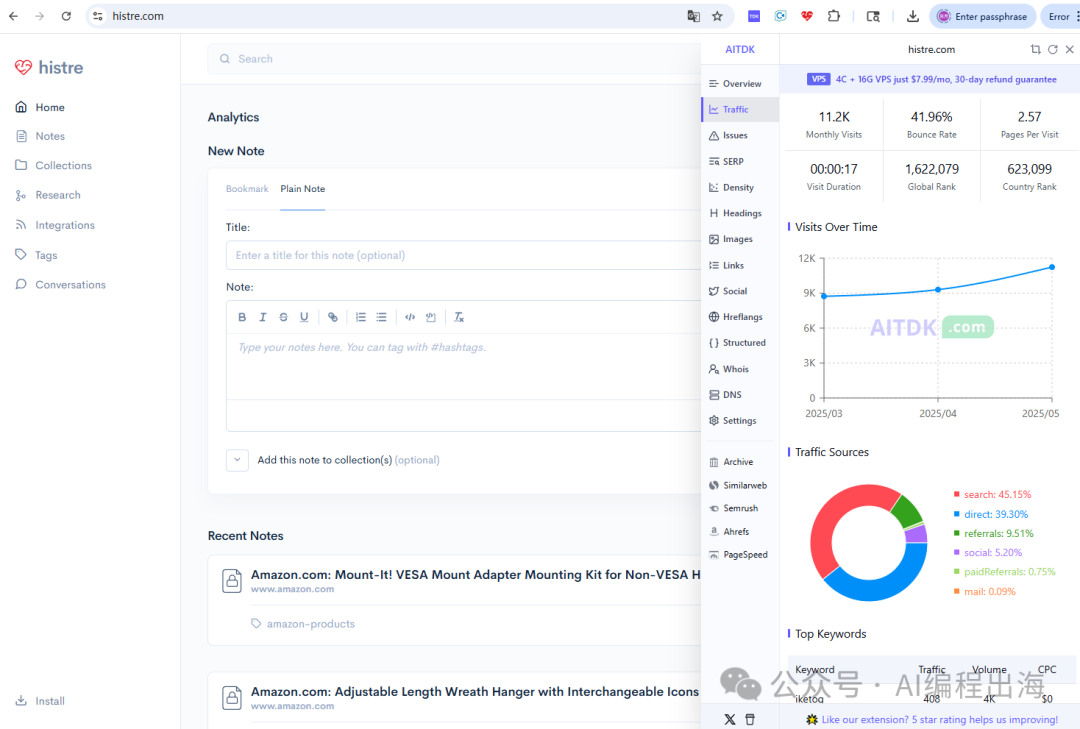Open the Chrome downloads icon
1080x729 pixels.
click(912, 16)
